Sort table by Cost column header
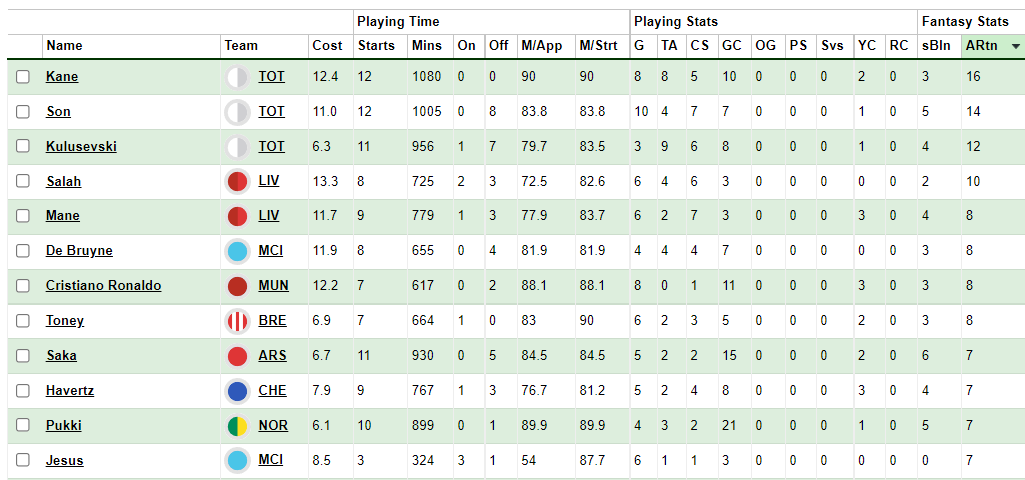The image size is (1025, 480). tap(327, 46)
